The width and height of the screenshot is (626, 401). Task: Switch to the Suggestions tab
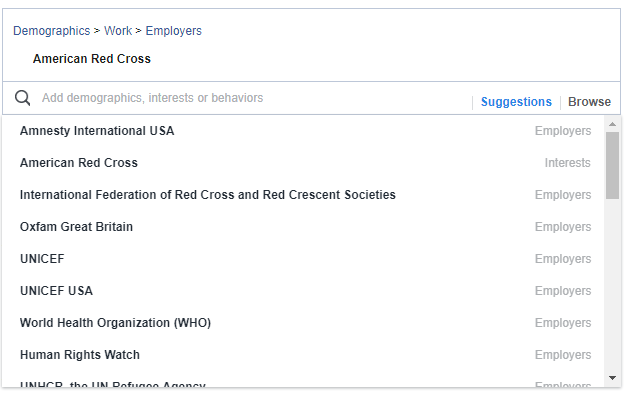[516, 102]
